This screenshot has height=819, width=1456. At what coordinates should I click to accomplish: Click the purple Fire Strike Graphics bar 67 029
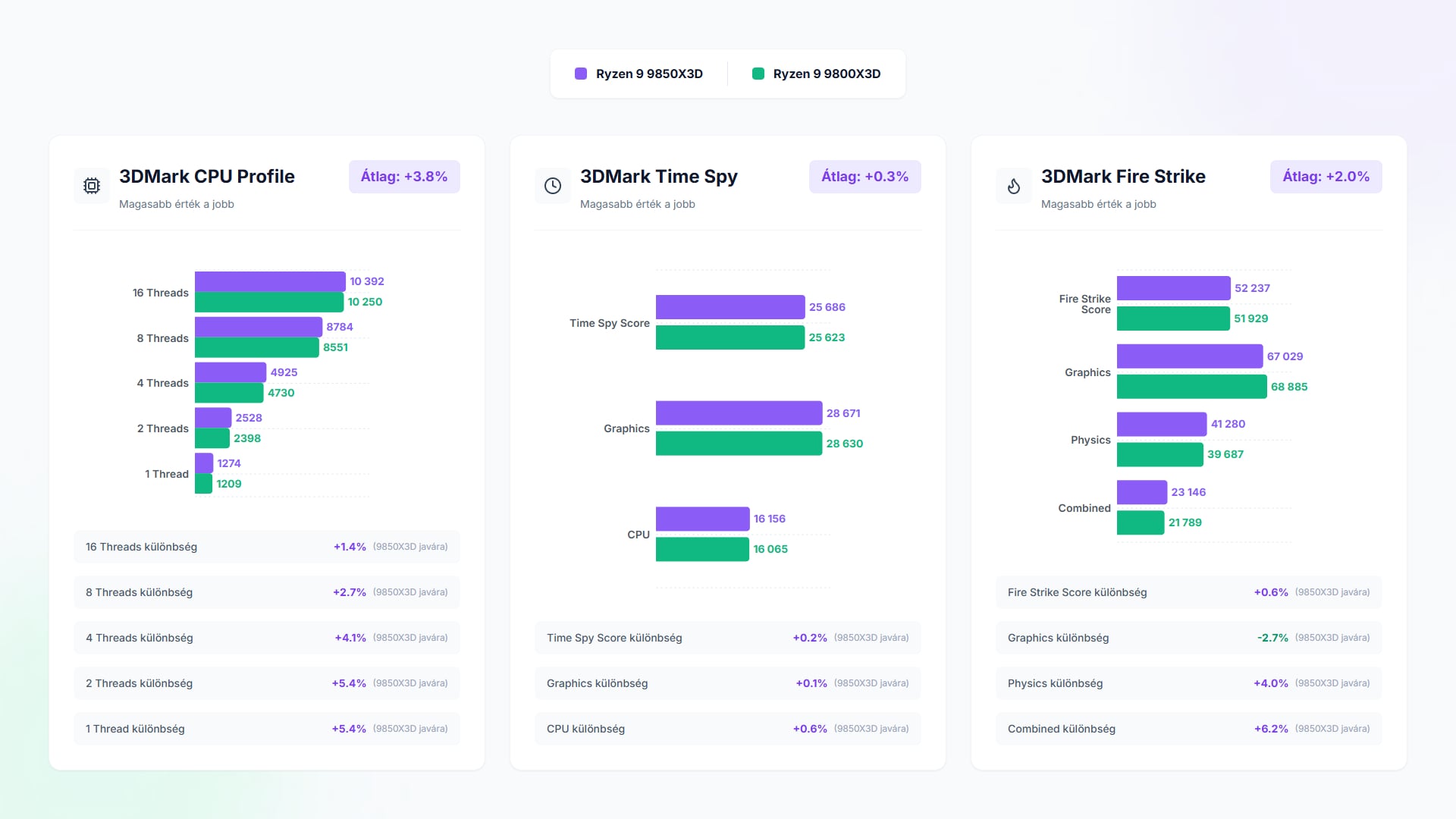pos(1189,356)
